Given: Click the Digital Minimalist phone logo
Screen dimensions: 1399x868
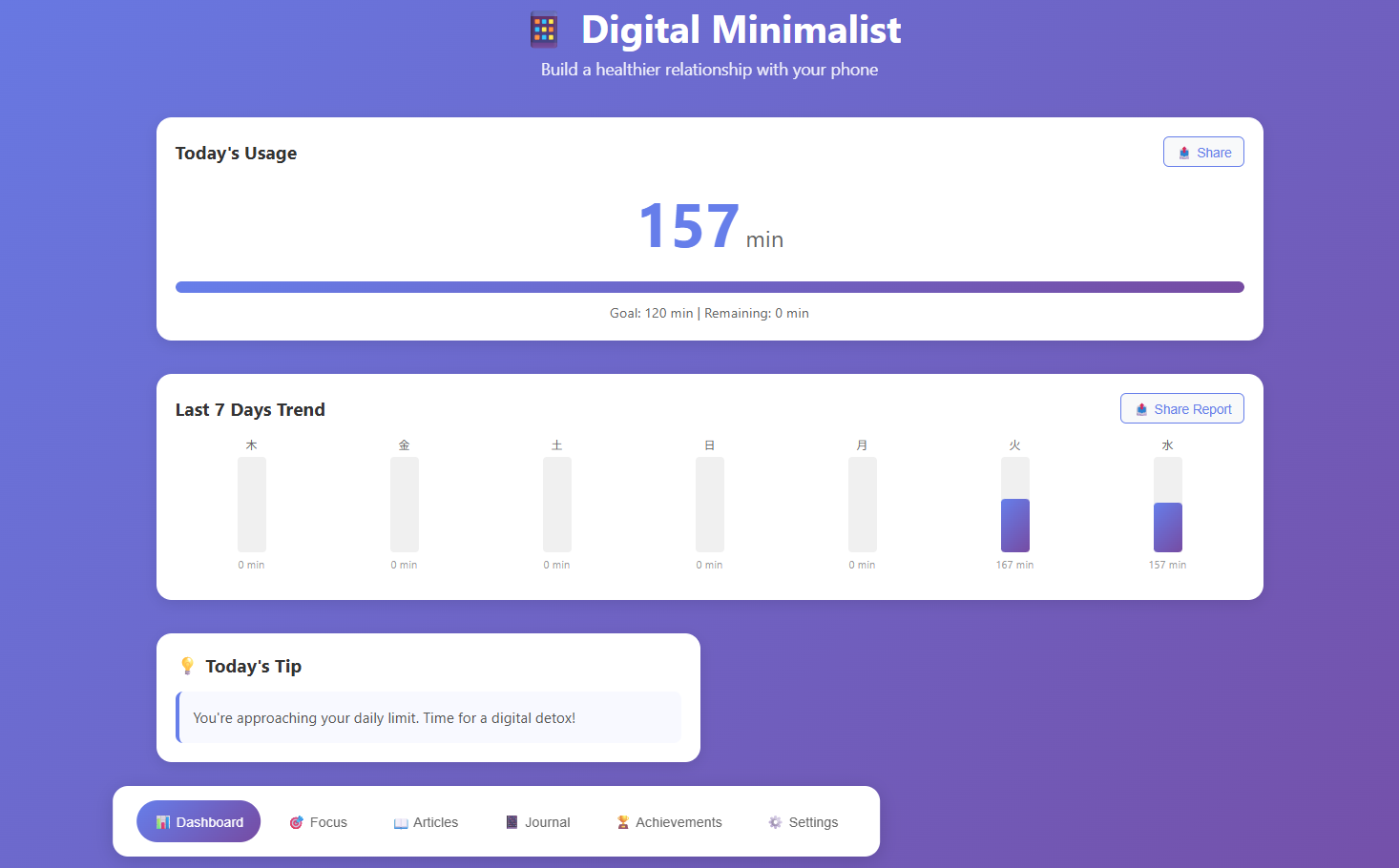Looking at the screenshot, I should [543, 30].
